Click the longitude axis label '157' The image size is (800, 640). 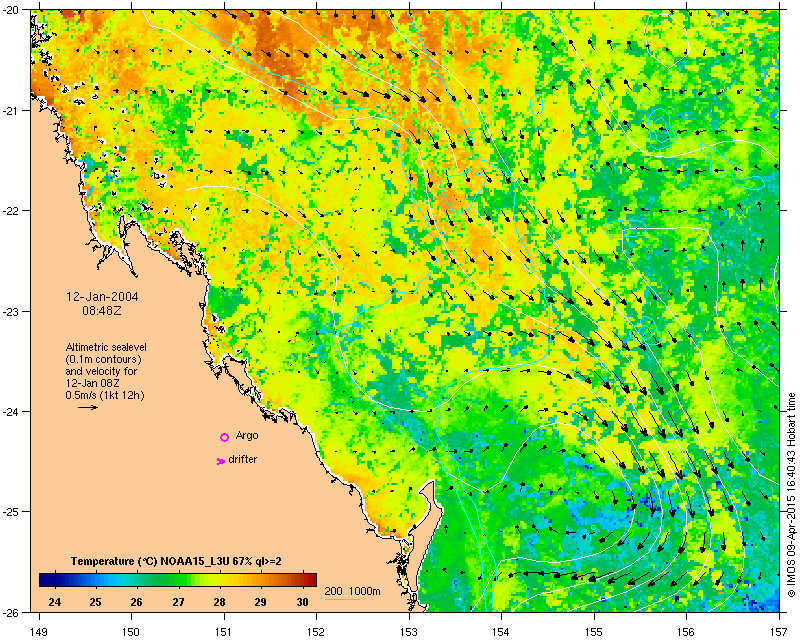[779, 632]
